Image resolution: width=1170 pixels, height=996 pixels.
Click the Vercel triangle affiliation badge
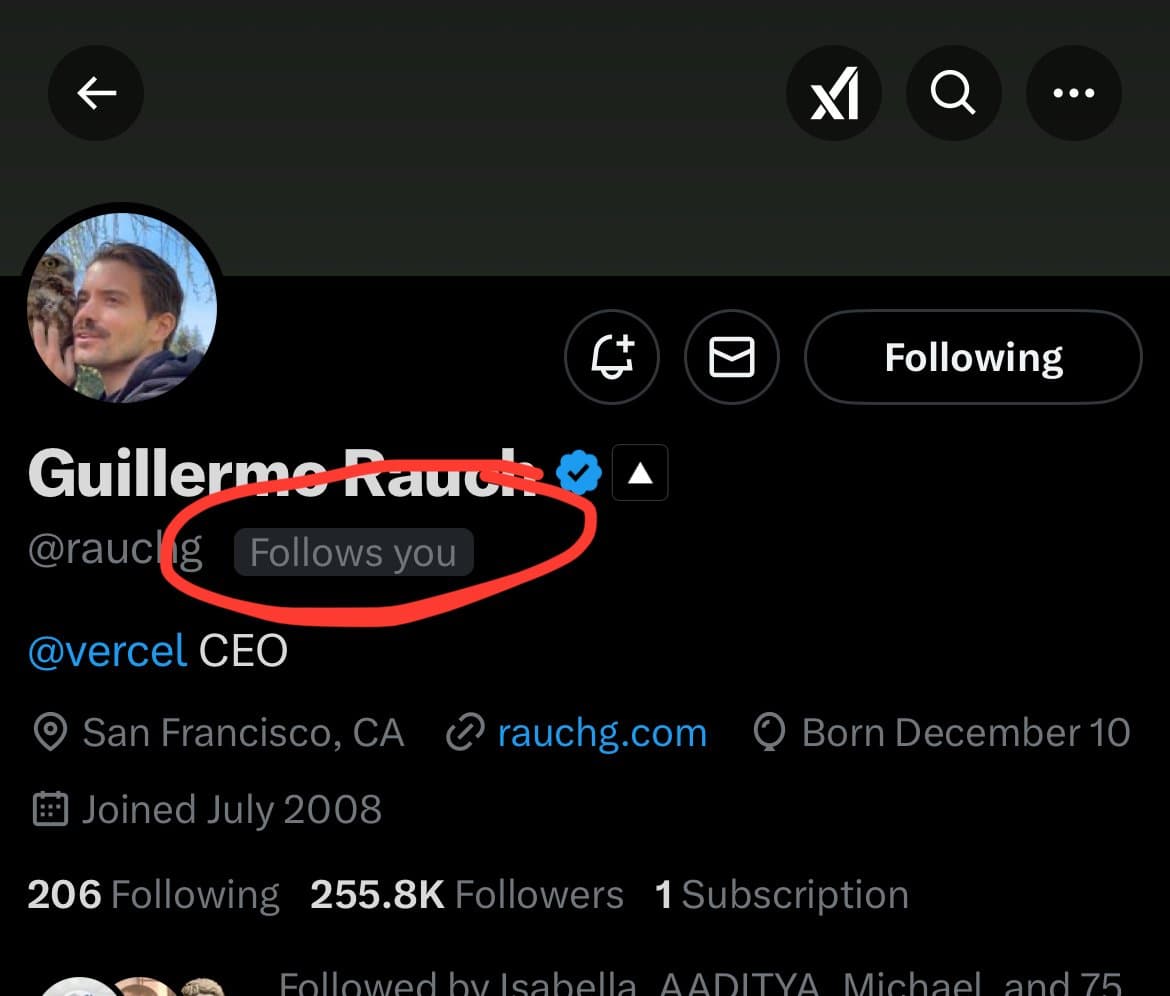[x=640, y=474]
